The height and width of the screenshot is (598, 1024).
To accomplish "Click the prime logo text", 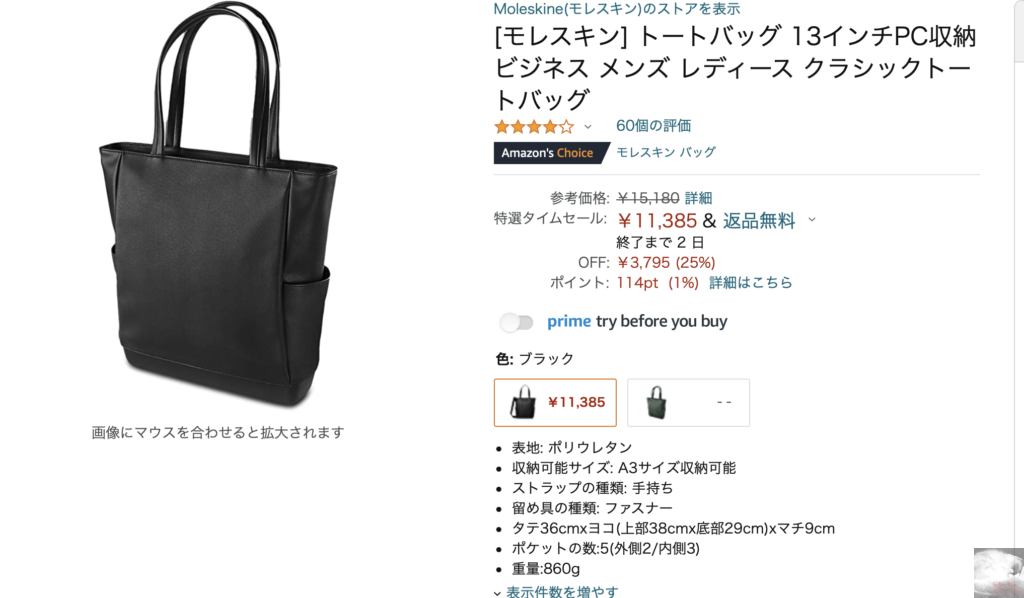I will pyautogui.click(x=569, y=321).
